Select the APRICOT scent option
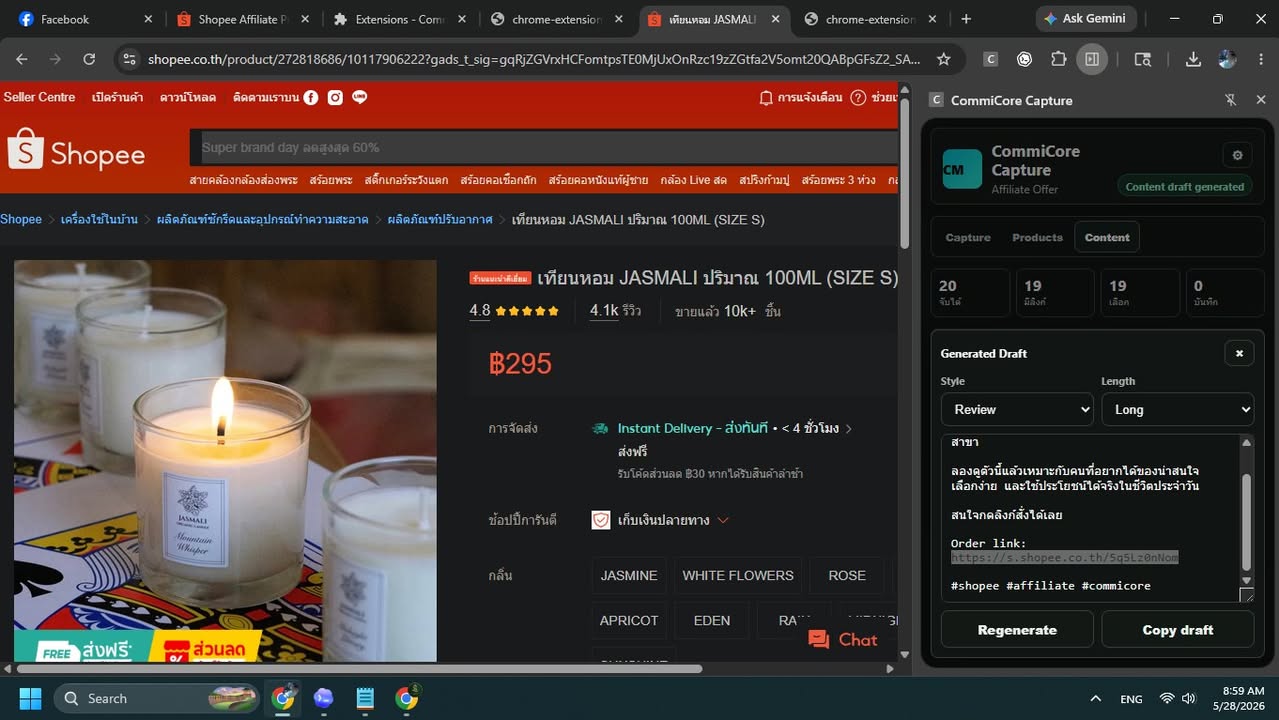Image resolution: width=1279 pixels, height=720 pixels. coord(629,621)
